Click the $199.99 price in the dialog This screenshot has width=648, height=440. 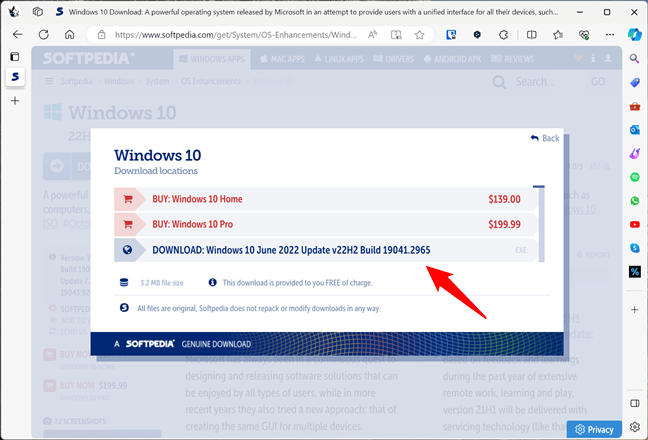tap(504, 224)
